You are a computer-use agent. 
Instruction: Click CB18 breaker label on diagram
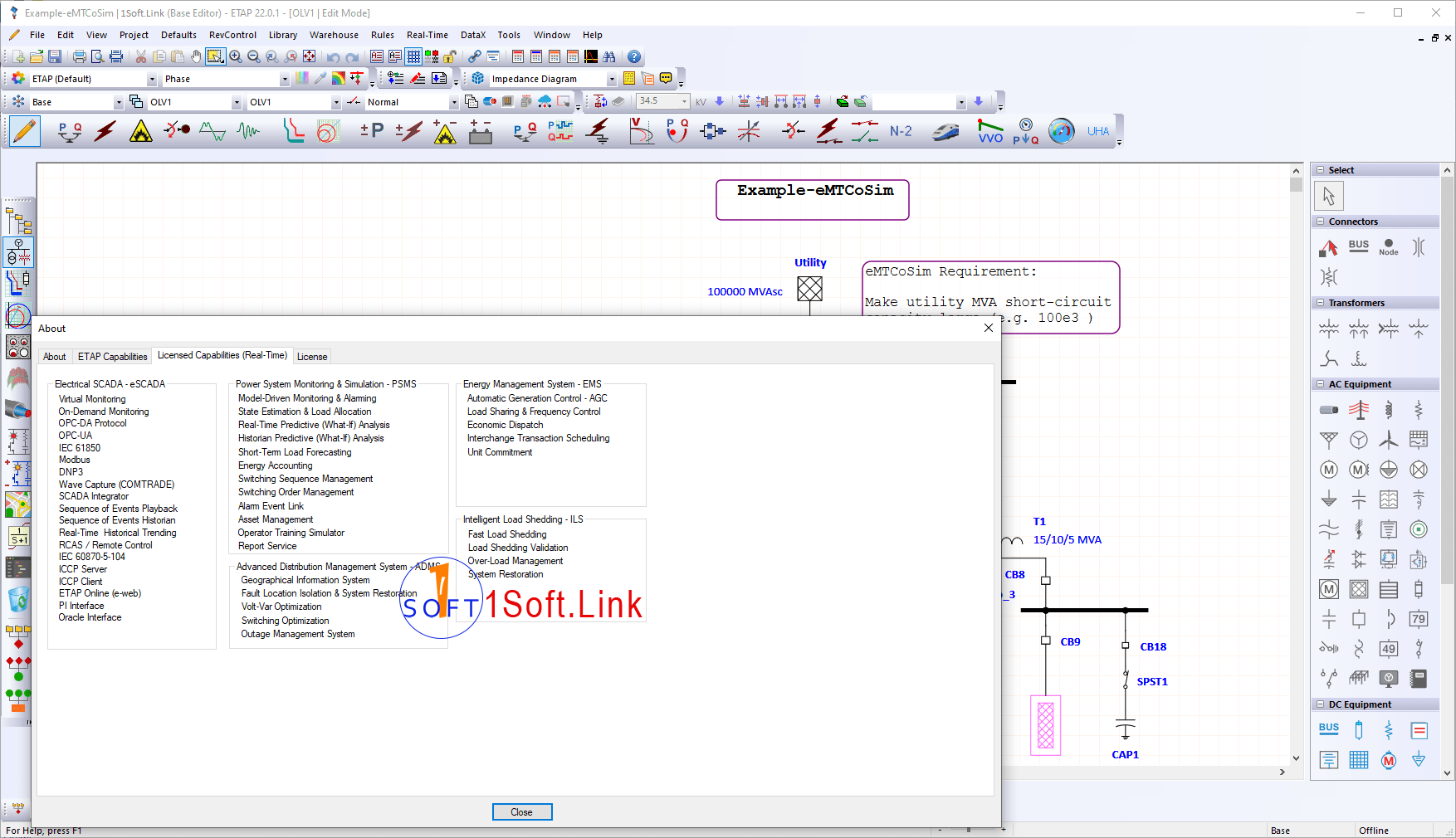point(1153,647)
